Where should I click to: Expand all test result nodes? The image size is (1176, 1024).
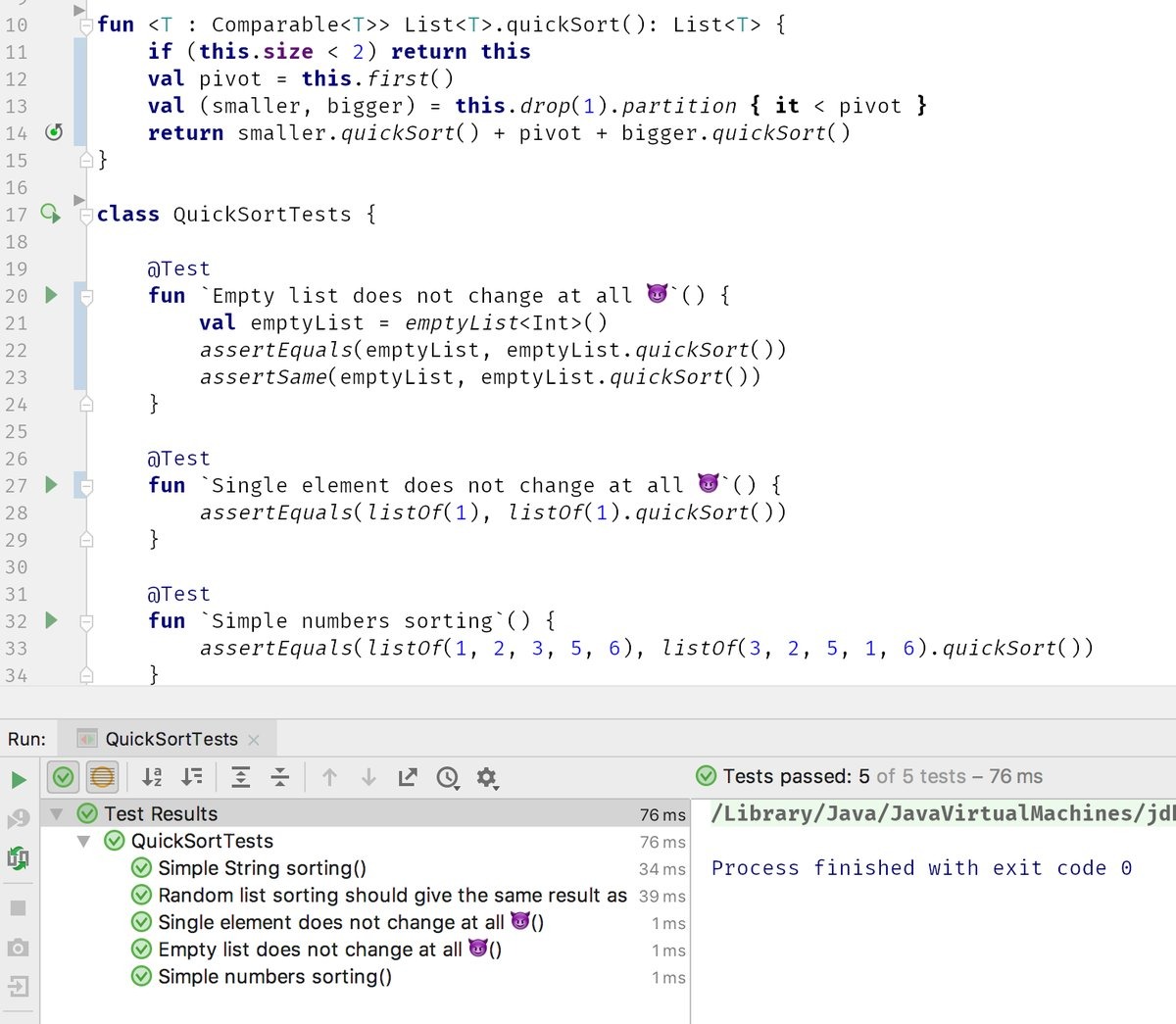click(x=240, y=777)
